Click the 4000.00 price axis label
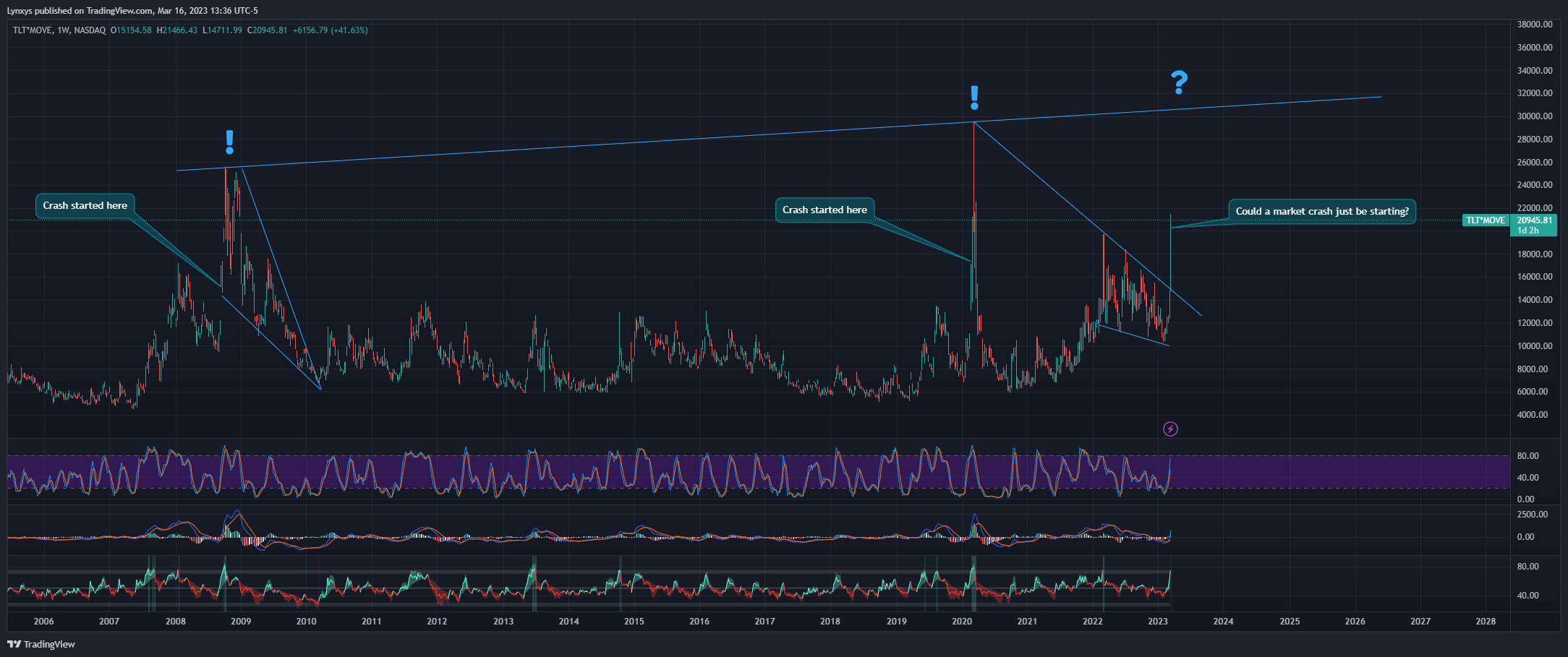Image resolution: width=1568 pixels, height=657 pixels. point(1533,415)
